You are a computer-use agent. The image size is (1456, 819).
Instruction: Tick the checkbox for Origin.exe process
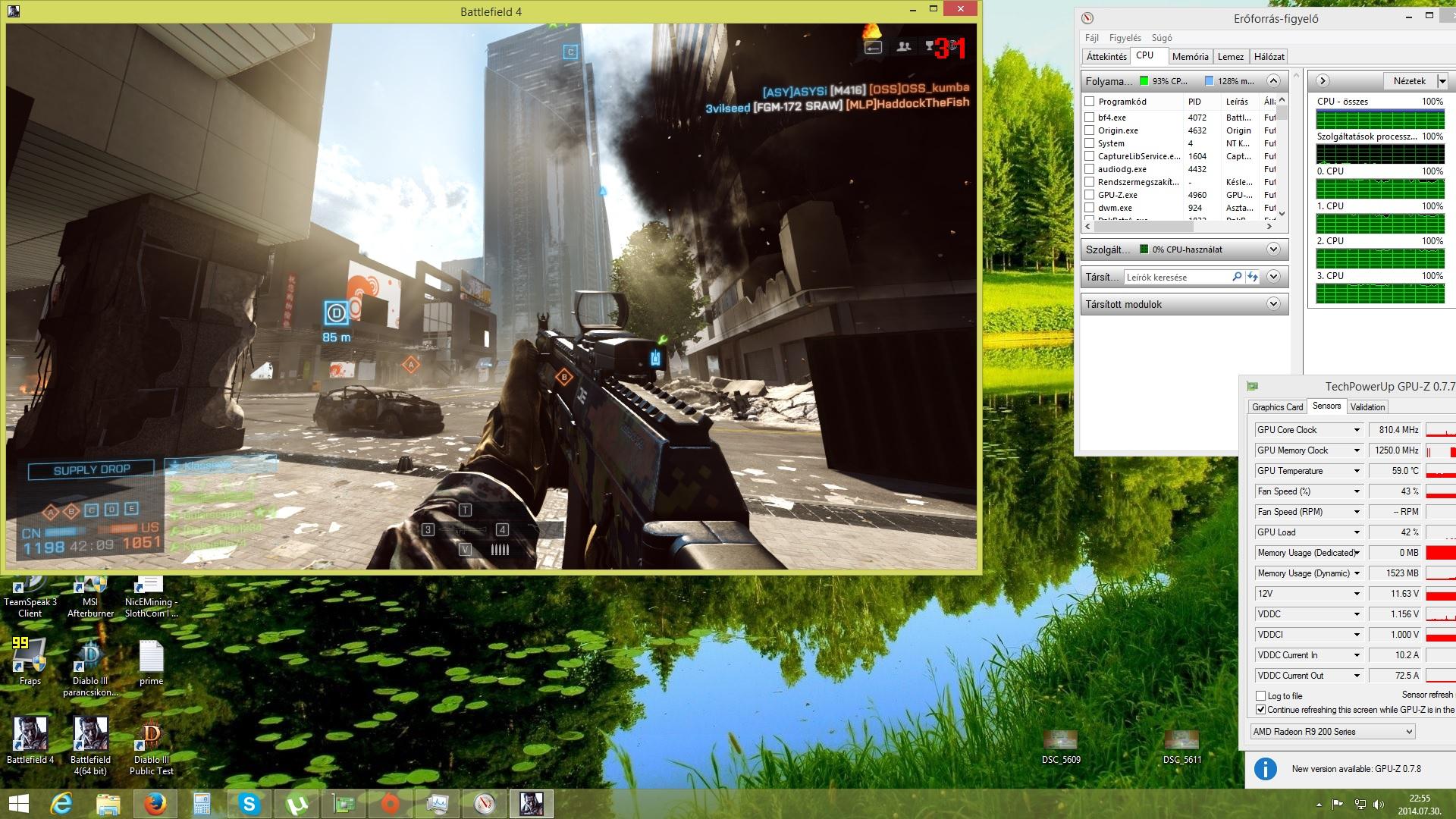[1090, 130]
